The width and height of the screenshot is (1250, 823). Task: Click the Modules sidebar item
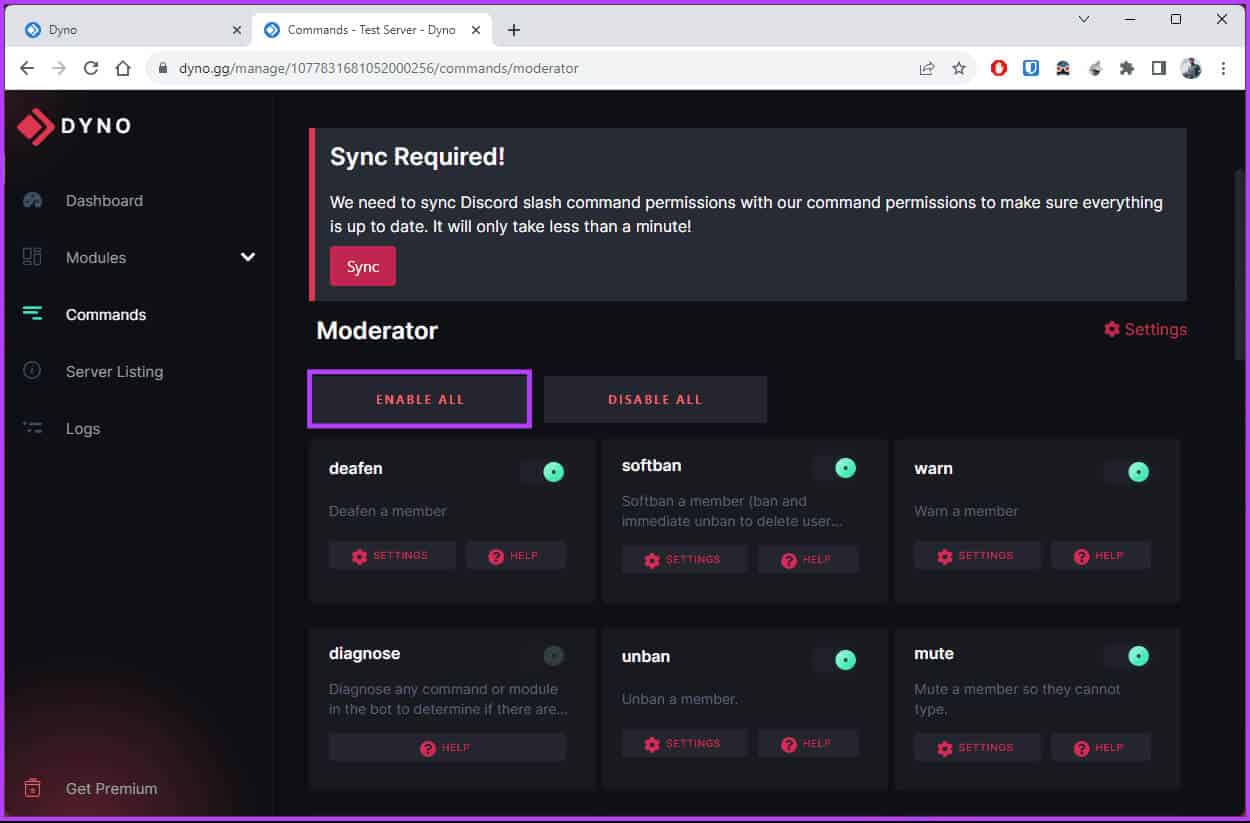96,257
